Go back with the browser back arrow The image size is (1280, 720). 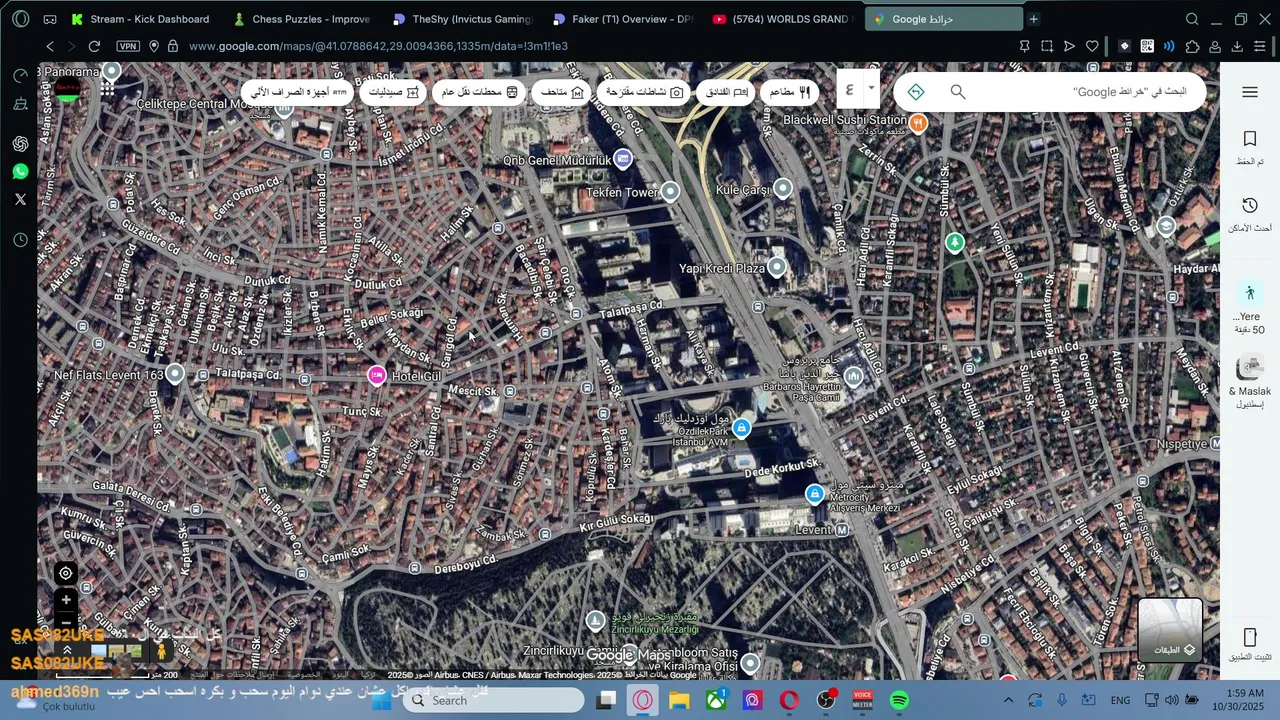tap(50, 46)
